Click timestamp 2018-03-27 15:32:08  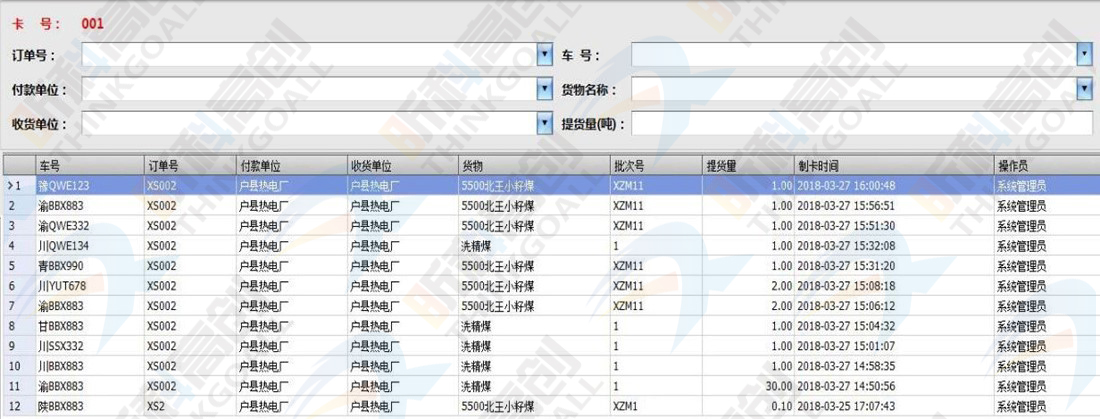(x=846, y=246)
